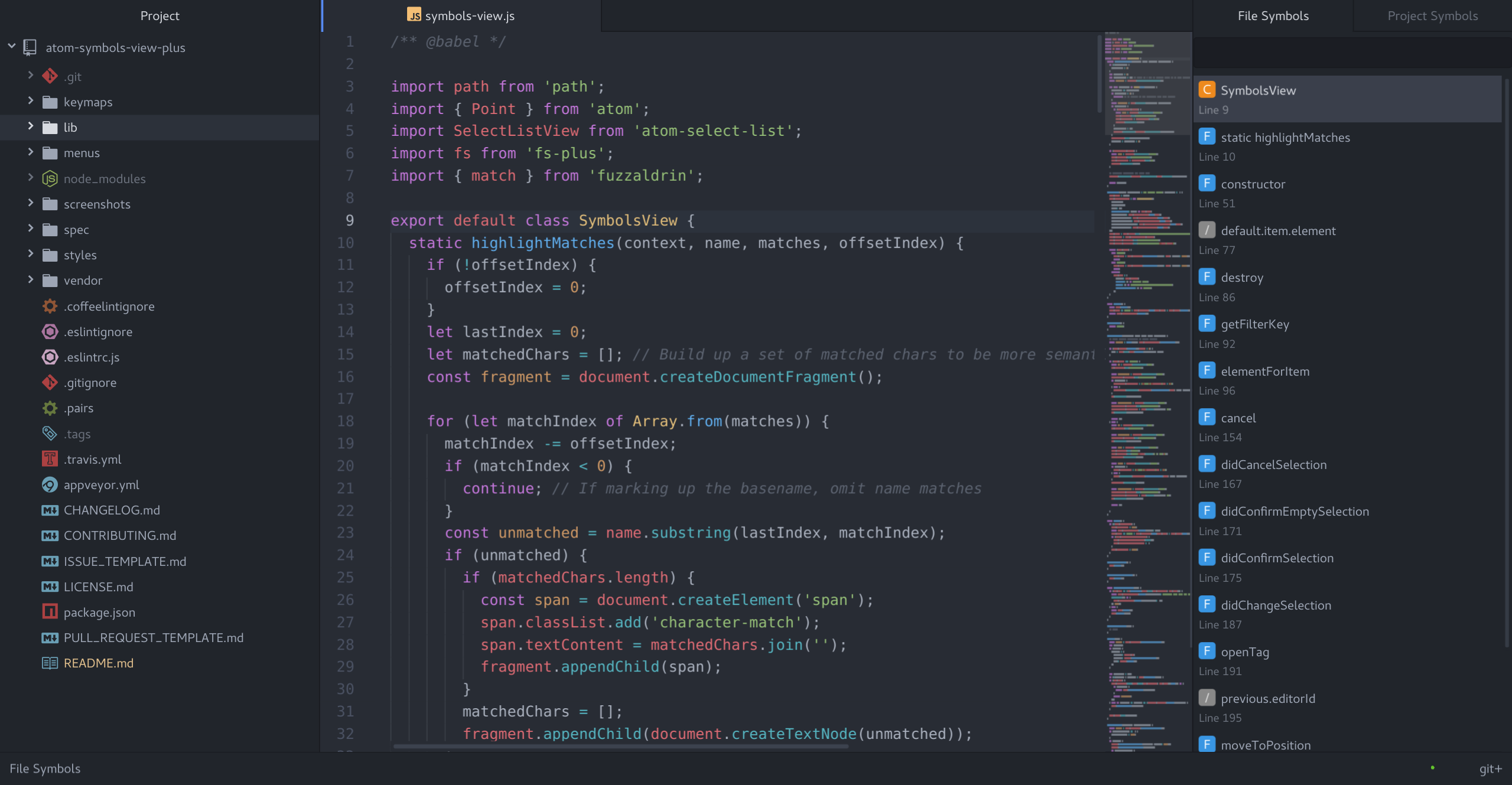Collapse the atom-symbols-view-plus project root
The height and width of the screenshot is (785, 1512).
point(12,46)
